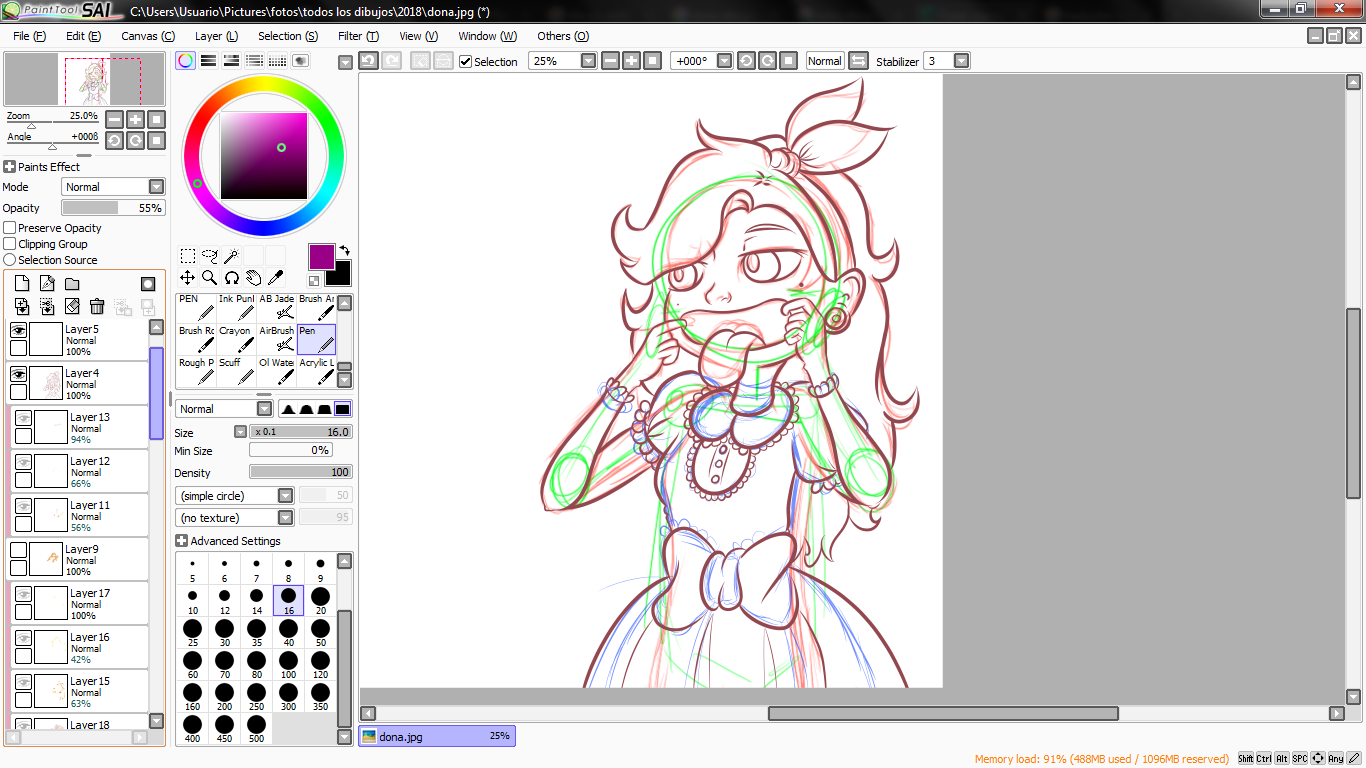1366x768 pixels.
Task: Clear the layer with the eraser icon
Action: (x=72, y=306)
